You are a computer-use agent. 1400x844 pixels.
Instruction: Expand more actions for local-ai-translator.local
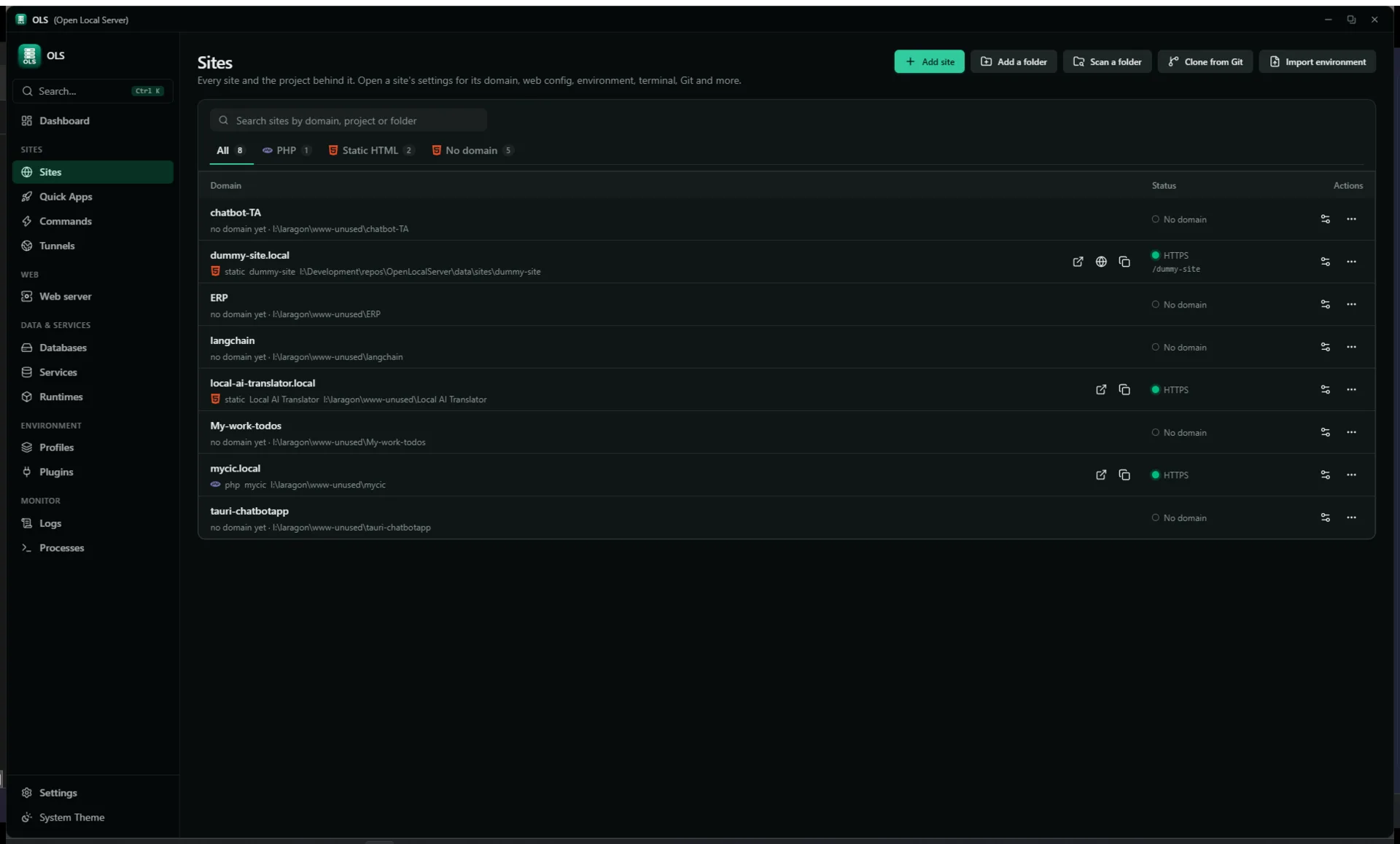point(1351,390)
